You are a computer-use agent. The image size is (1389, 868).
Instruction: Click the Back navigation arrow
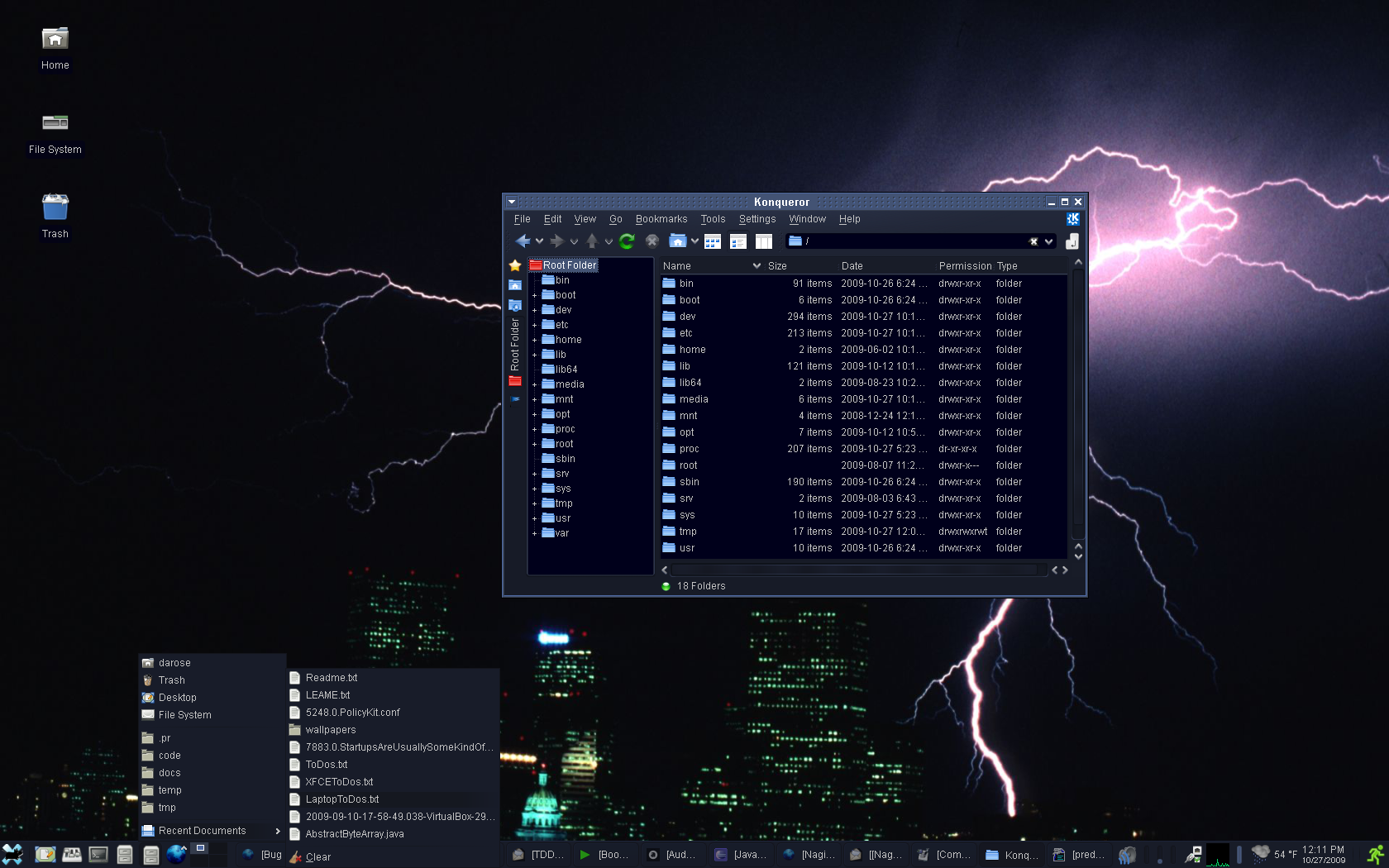pyautogui.click(x=523, y=241)
